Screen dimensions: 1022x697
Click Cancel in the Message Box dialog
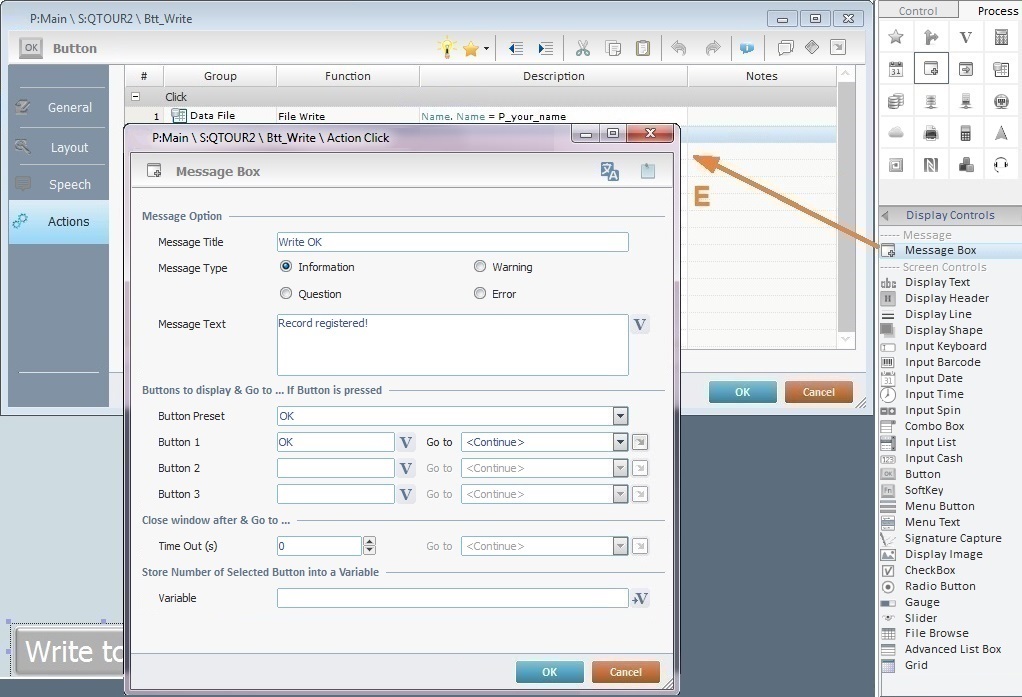point(625,672)
